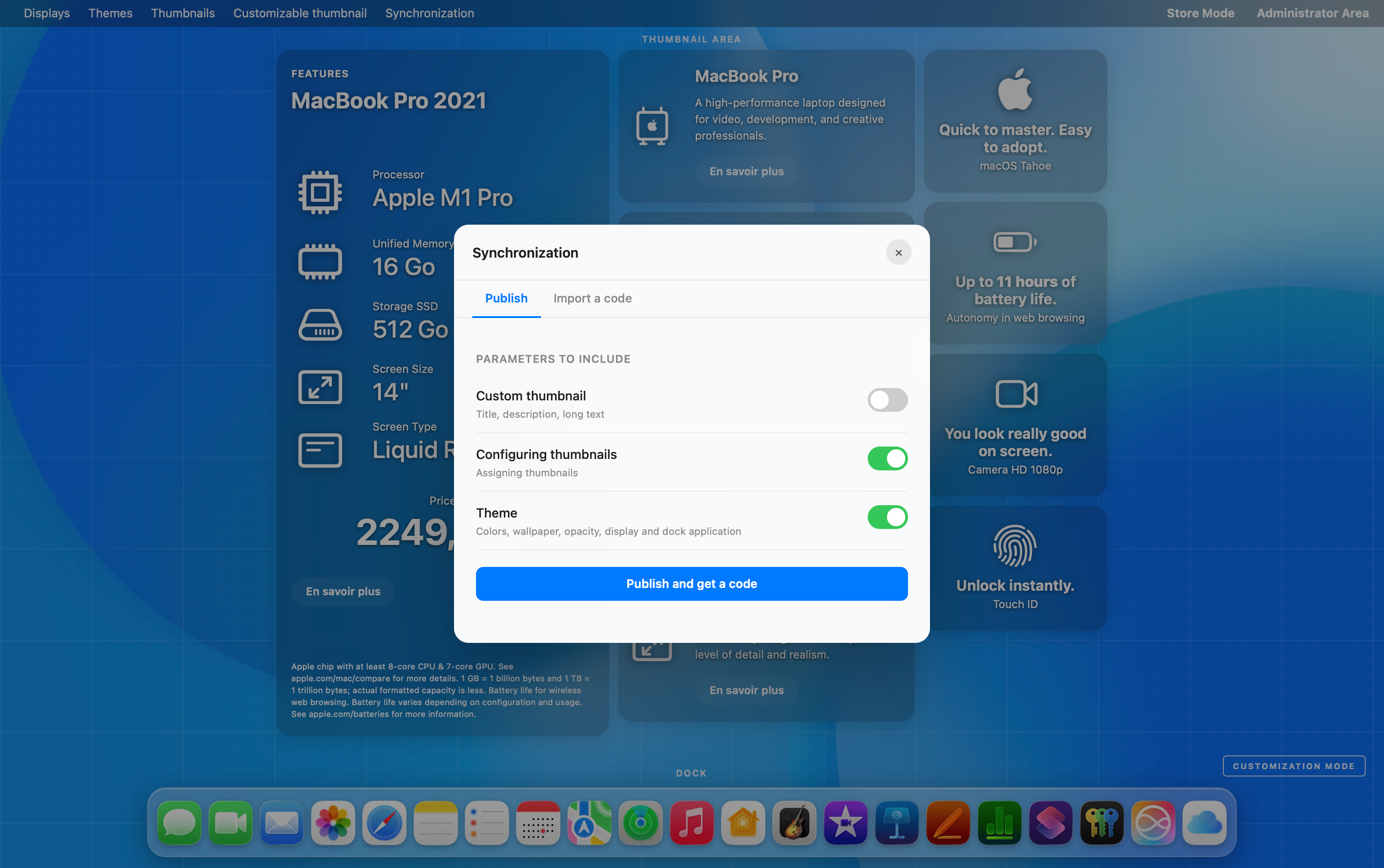
Task: Open the Pages dock icon
Action: tap(948, 823)
